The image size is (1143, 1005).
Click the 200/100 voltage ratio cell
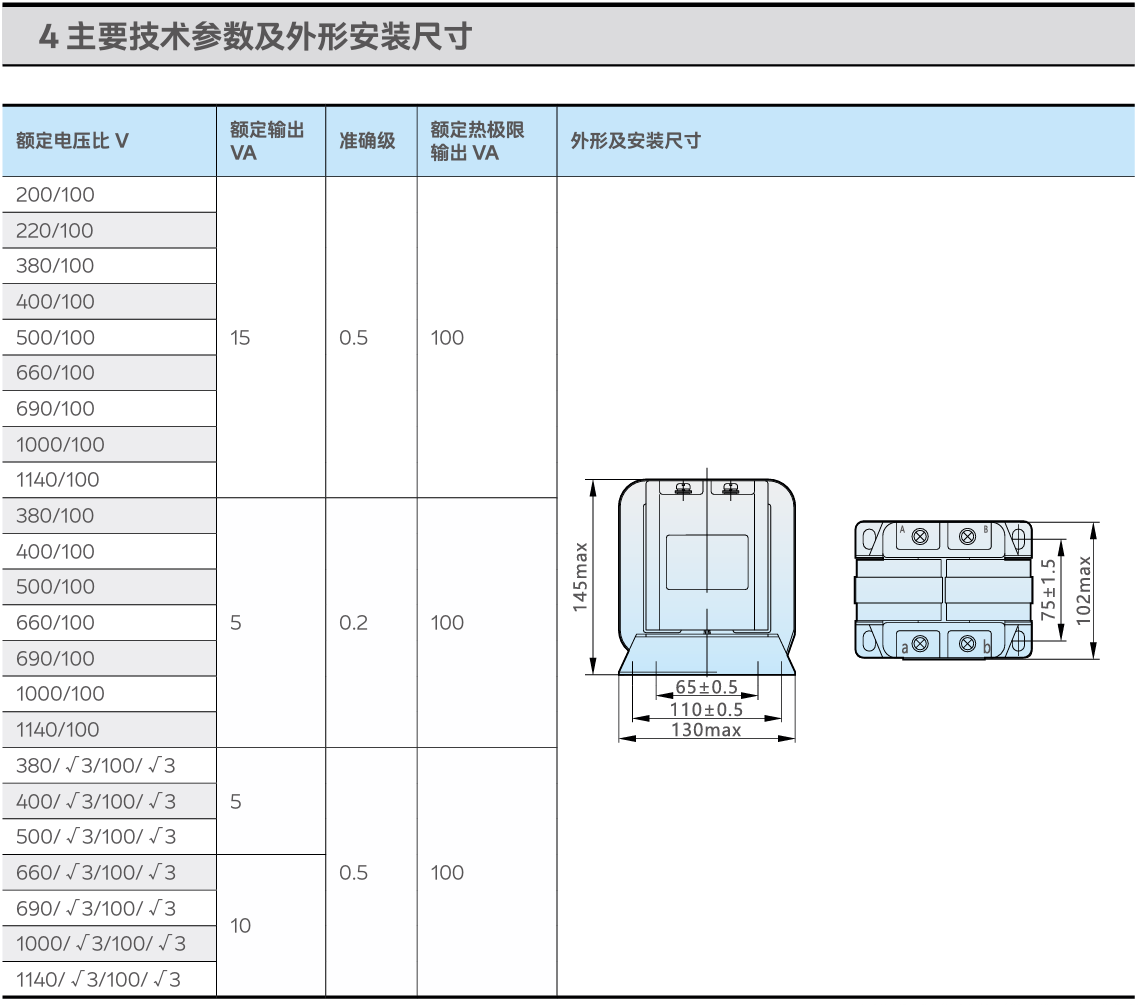click(x=109, y=195)
